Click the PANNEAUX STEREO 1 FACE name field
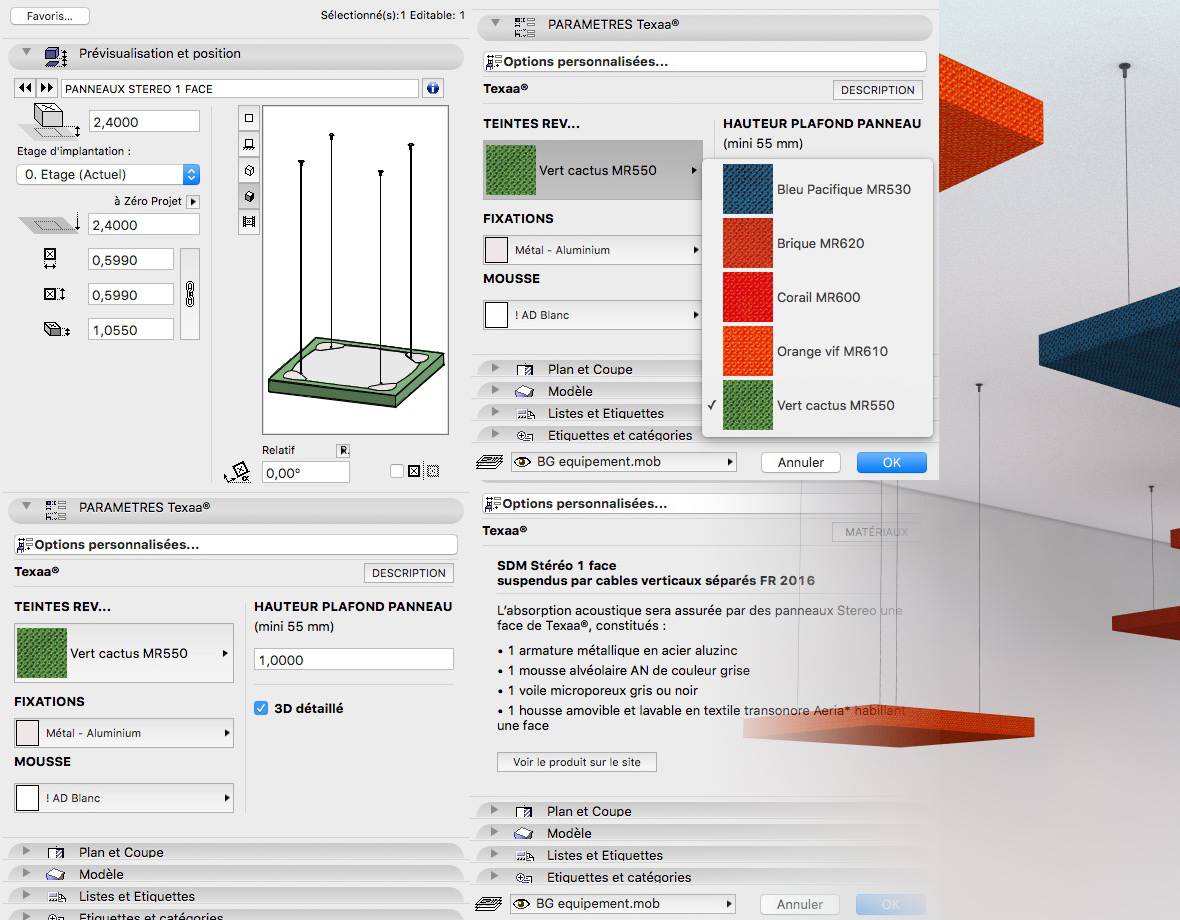Image resolution: width=1180 pixels, height=920 pixels. pos(239,88)
